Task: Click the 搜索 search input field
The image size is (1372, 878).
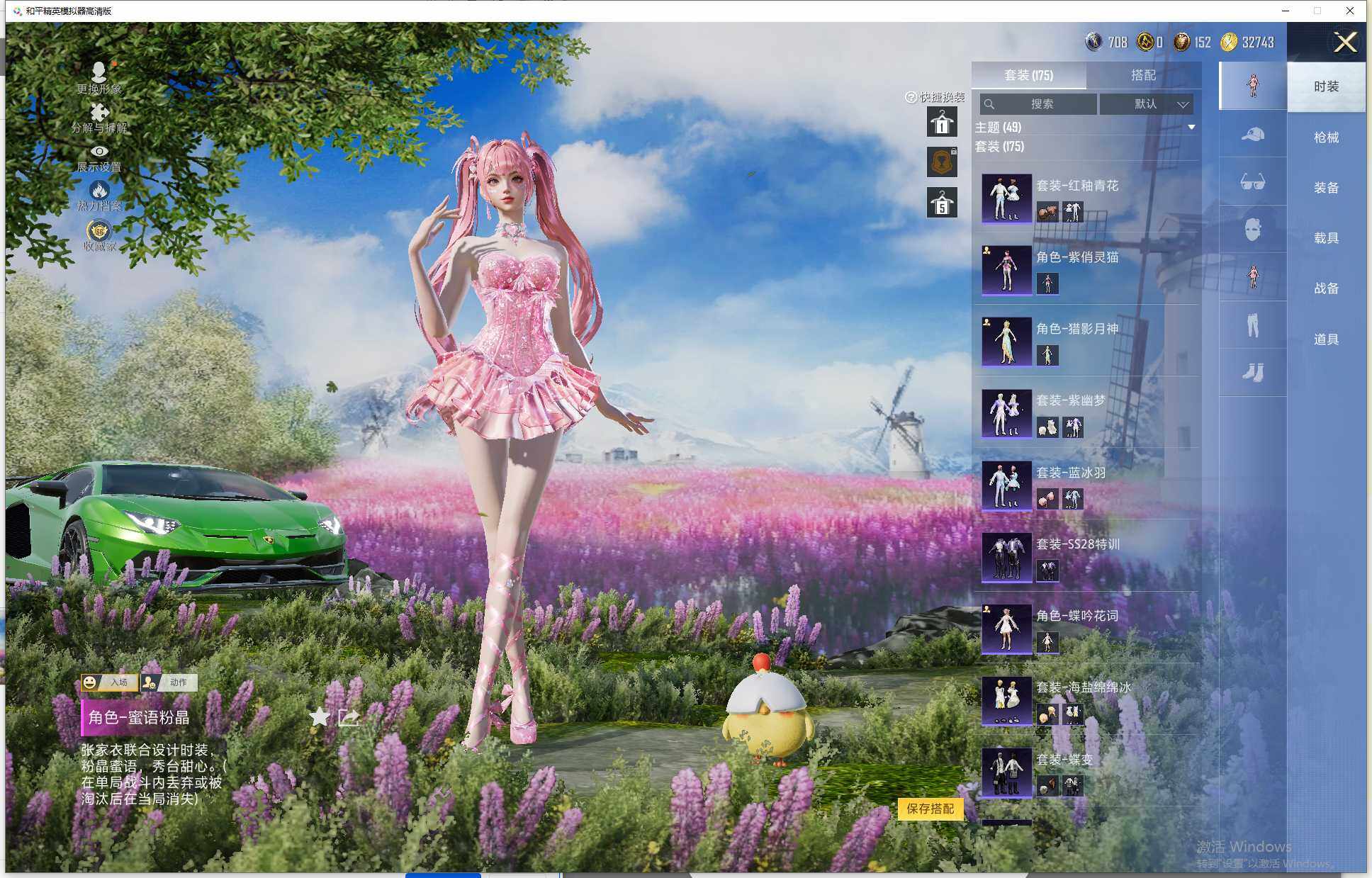Action: point(1038,104)
